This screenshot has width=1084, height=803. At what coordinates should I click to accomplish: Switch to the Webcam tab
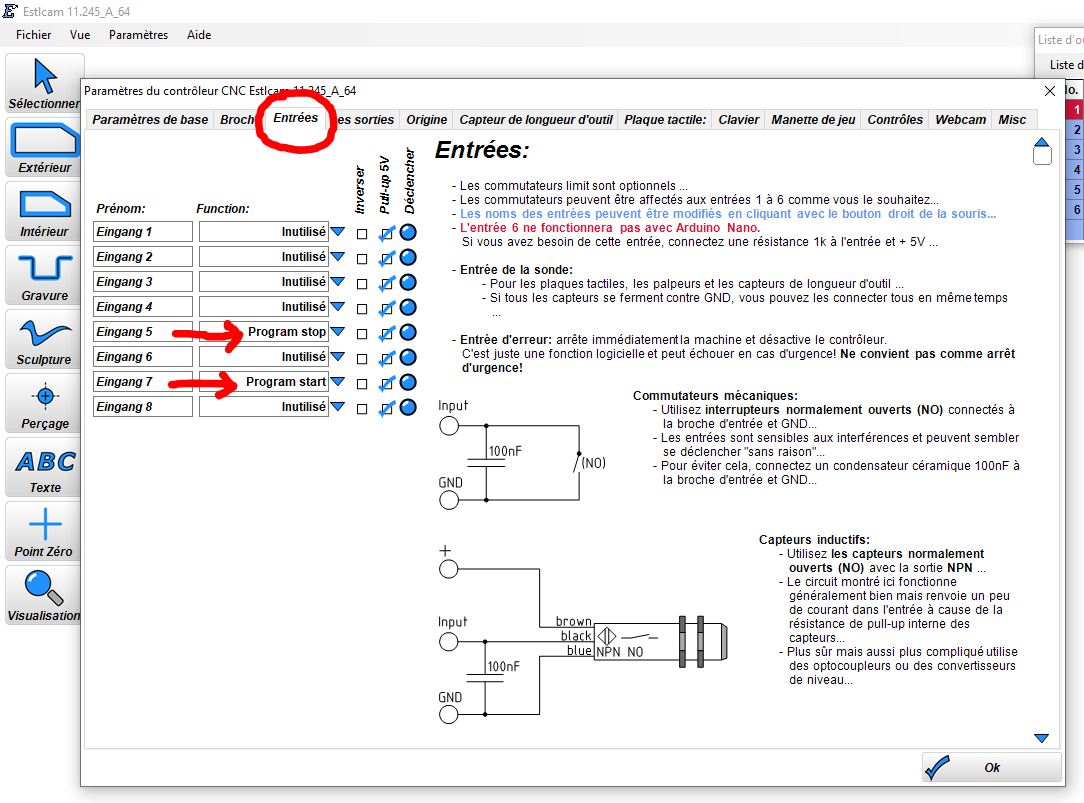[960, 120]
